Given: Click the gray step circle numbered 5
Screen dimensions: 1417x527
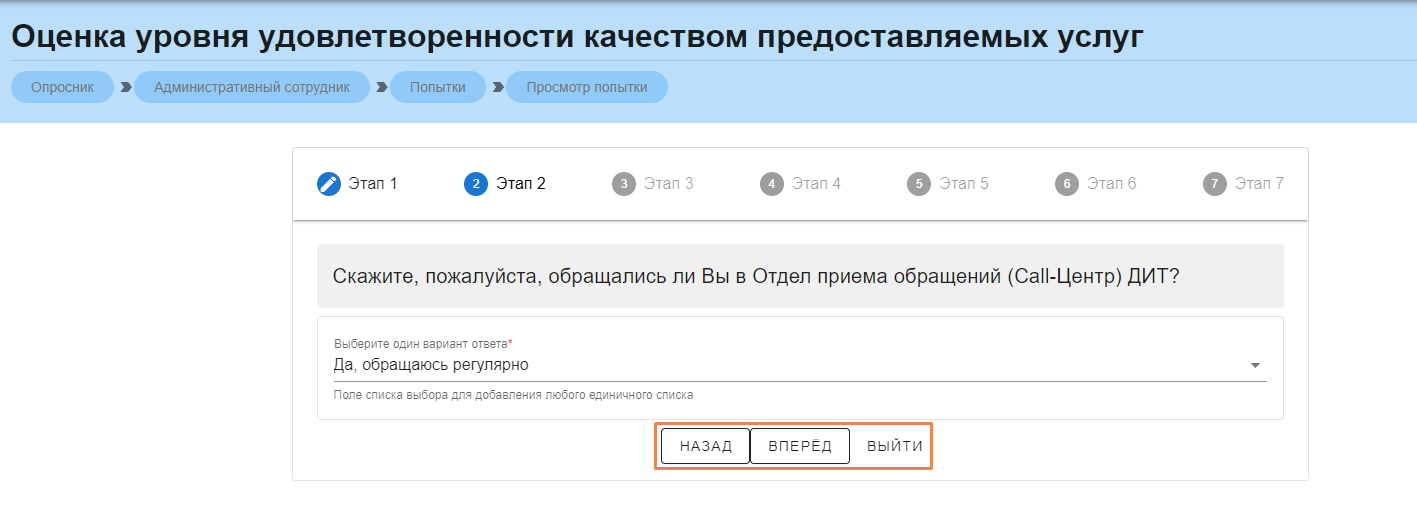Looking at the screenshot, I should (919, 184).
